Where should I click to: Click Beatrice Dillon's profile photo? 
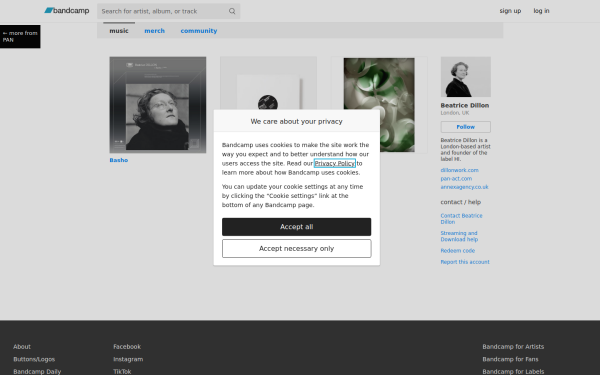[x=465, y=77]
